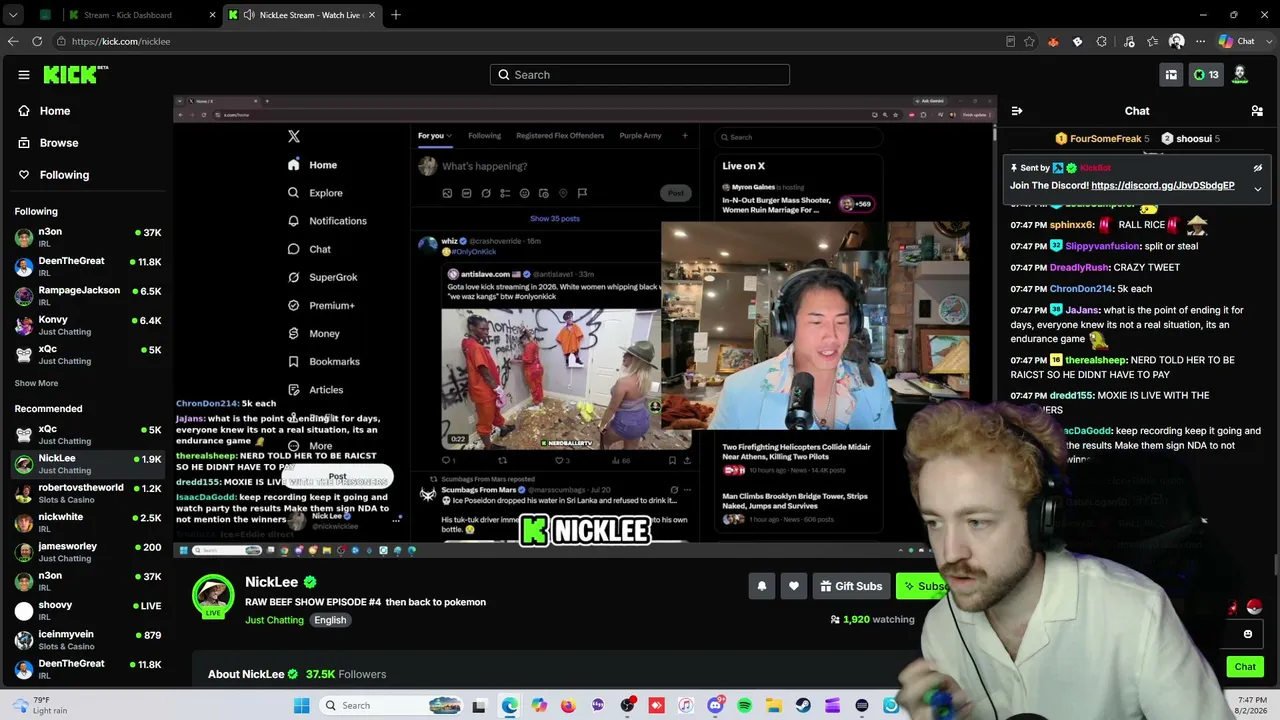This screenshot has height=720, width=1280.
Task: Open Konvy channel in sidebar
Action: point(88,326)
